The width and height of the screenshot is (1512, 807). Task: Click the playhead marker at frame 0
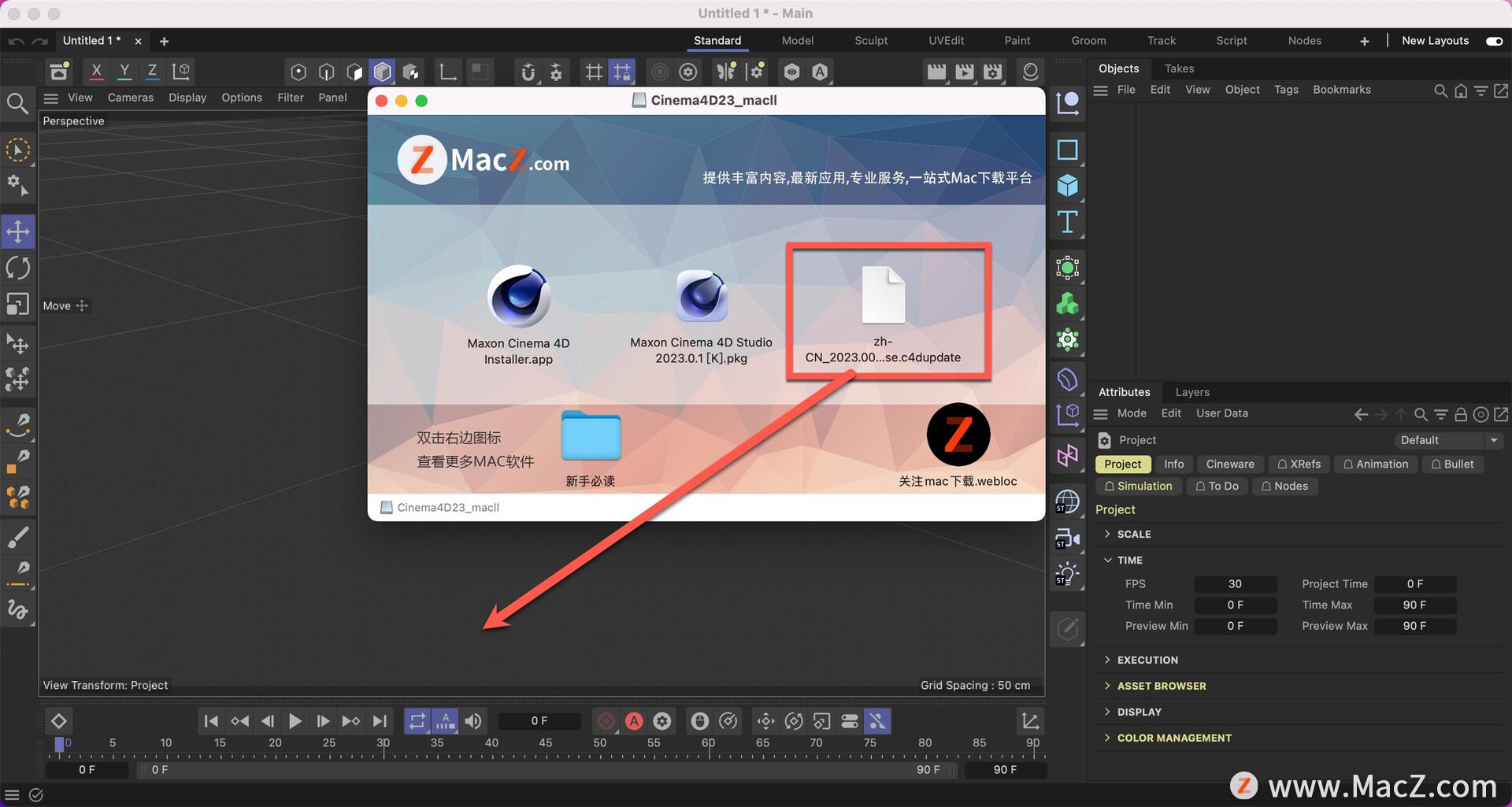point(59,743)
